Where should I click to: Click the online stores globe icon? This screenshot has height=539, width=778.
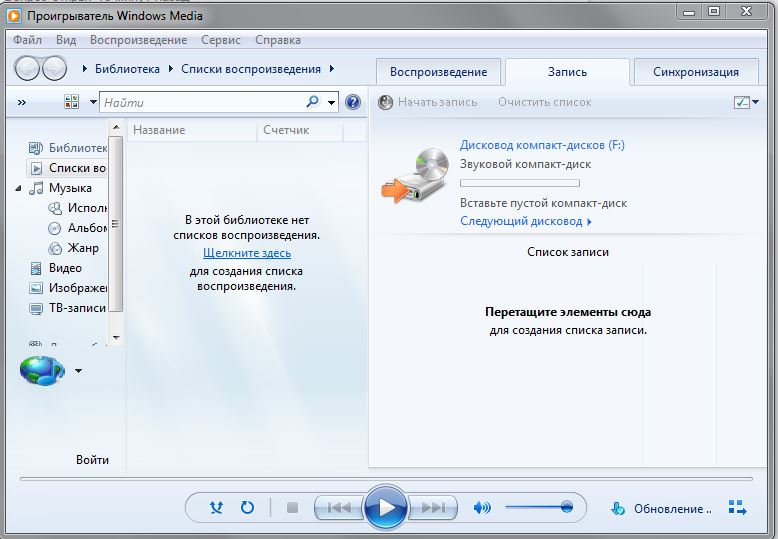click(42, 370)
